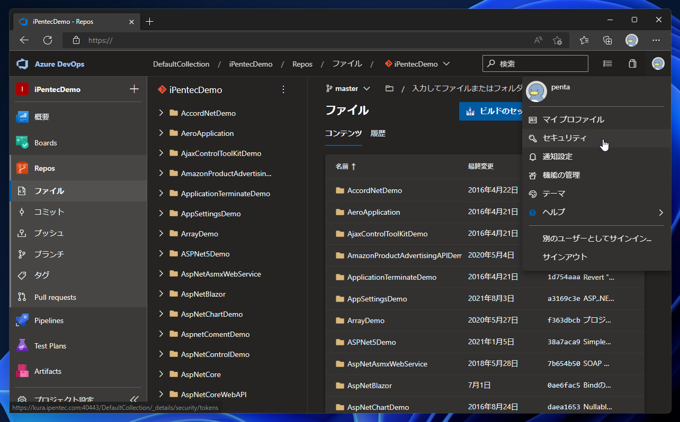Select the AspNetChartDemo tree folder
680x422 pixels.
(x=212, y=314)
